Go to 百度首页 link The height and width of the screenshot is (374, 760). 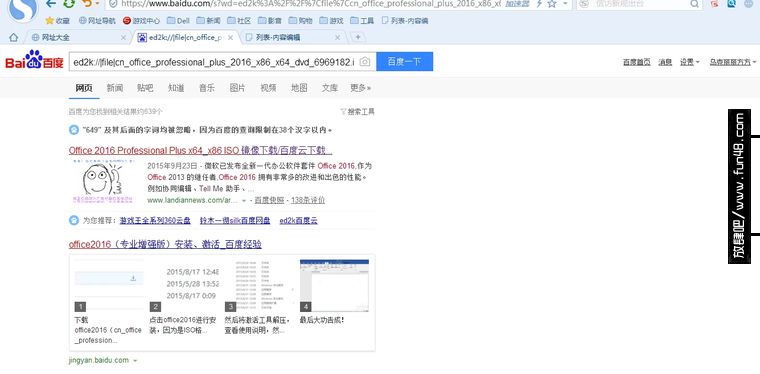point(636,62)
